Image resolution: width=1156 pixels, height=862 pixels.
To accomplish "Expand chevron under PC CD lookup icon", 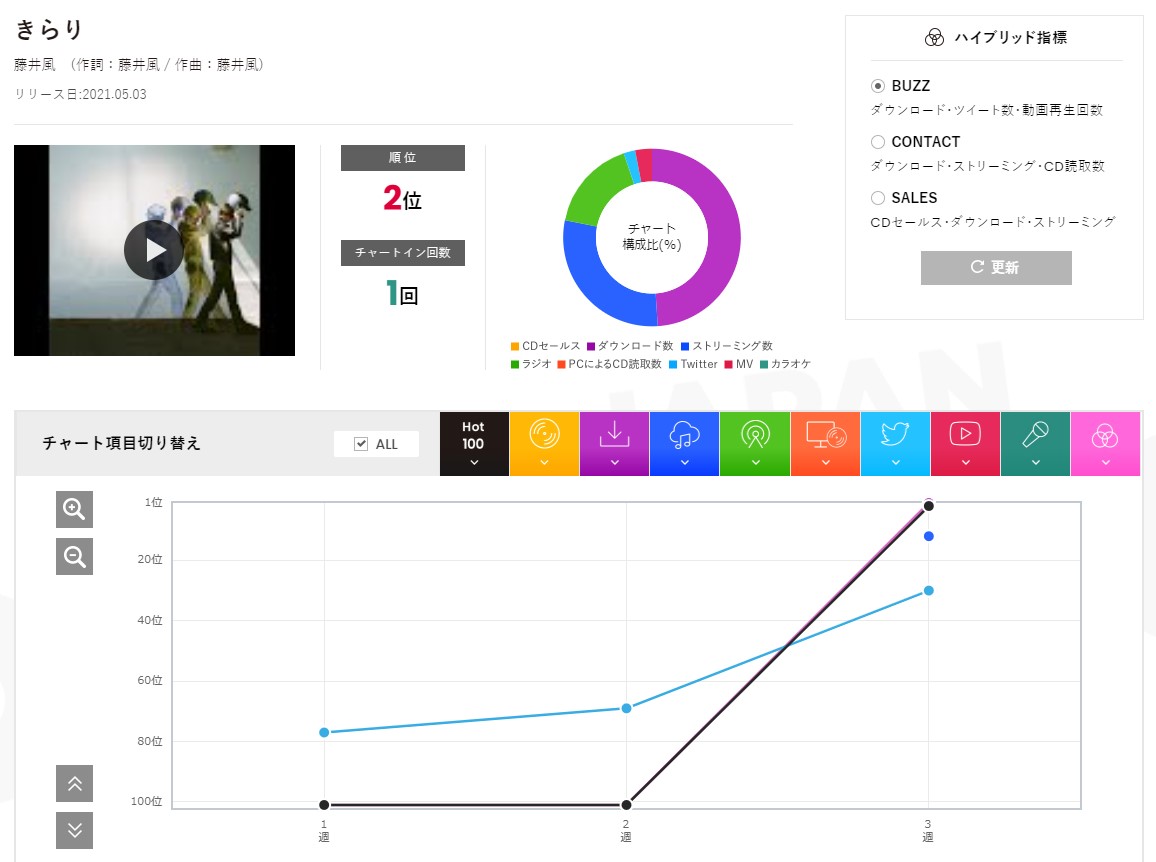I will [825, 462].
